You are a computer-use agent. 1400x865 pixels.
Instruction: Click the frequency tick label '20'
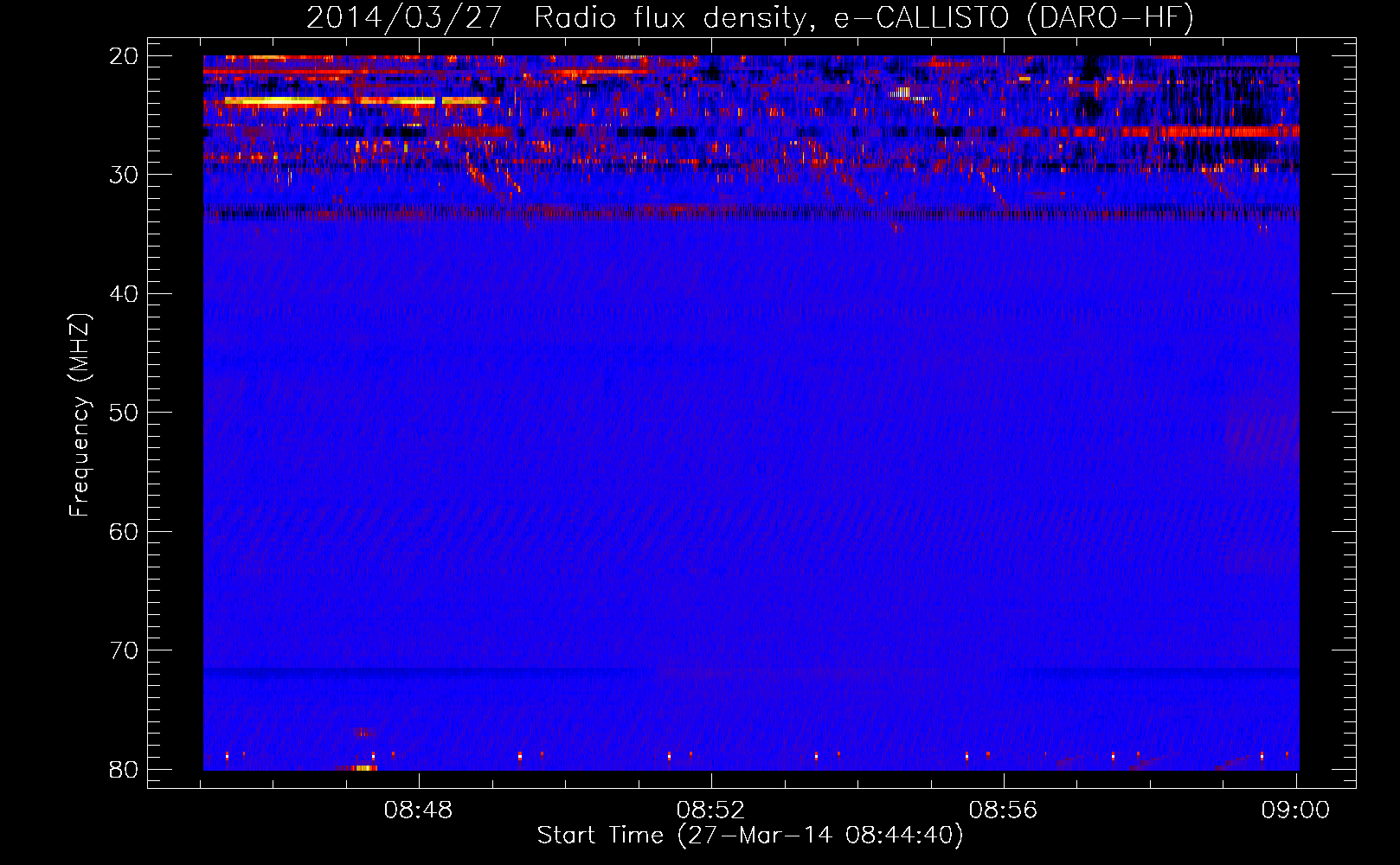click(x=124, y=56)
